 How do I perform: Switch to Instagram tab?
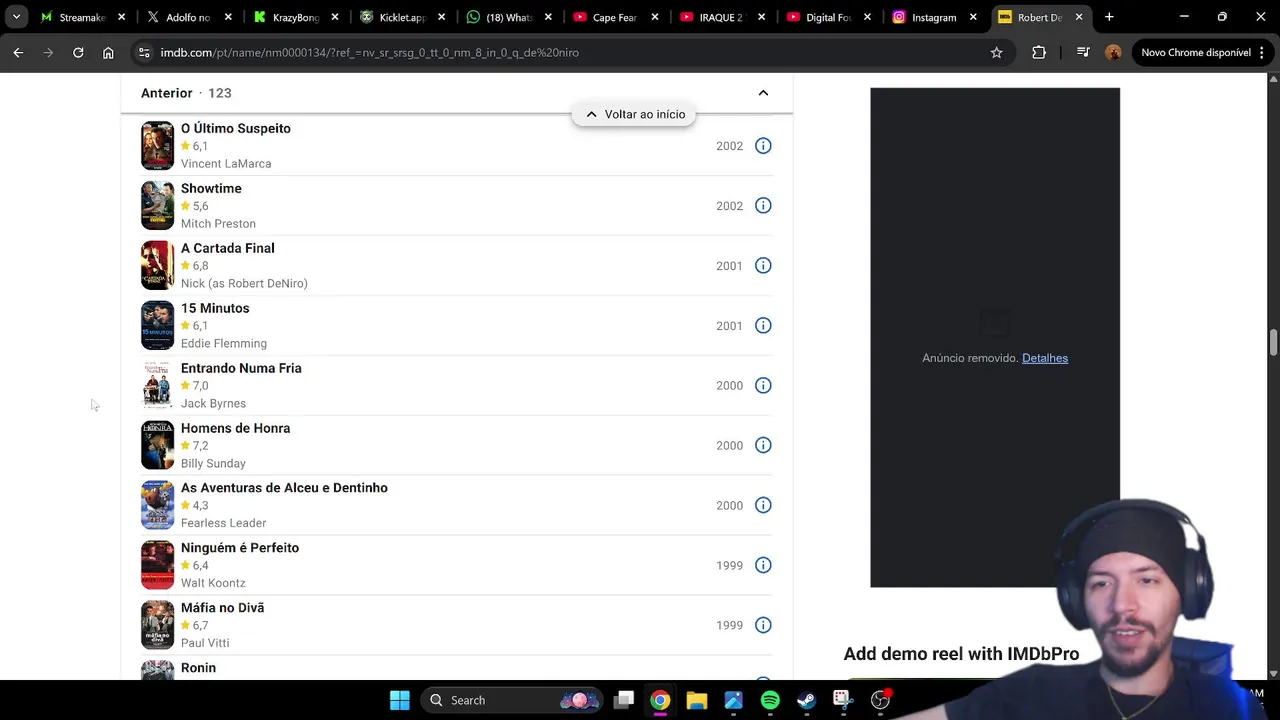pyautogui.click(x=935, y=17)
